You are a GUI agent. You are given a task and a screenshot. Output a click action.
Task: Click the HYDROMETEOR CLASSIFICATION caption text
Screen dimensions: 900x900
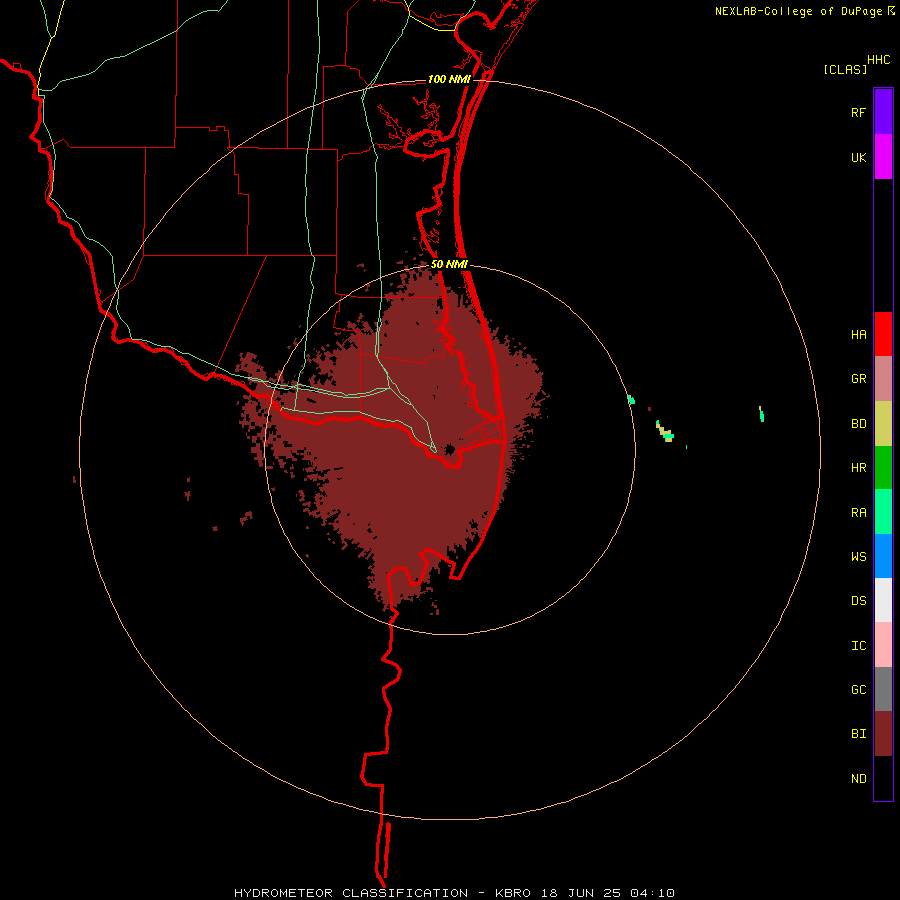351,893
